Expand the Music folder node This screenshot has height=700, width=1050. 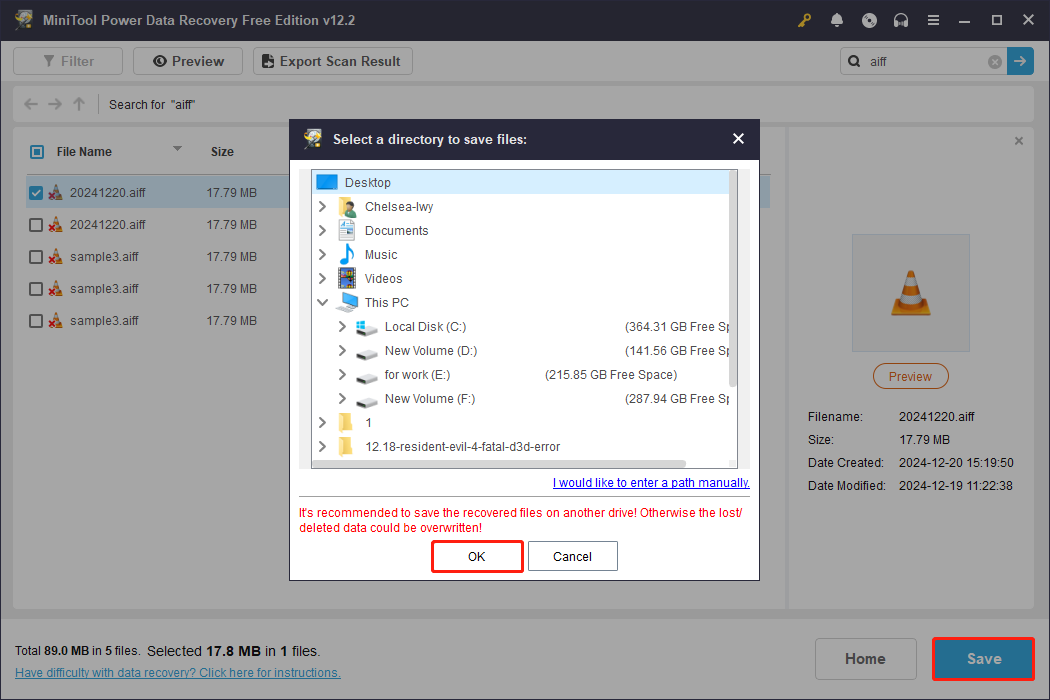point(323,255)
